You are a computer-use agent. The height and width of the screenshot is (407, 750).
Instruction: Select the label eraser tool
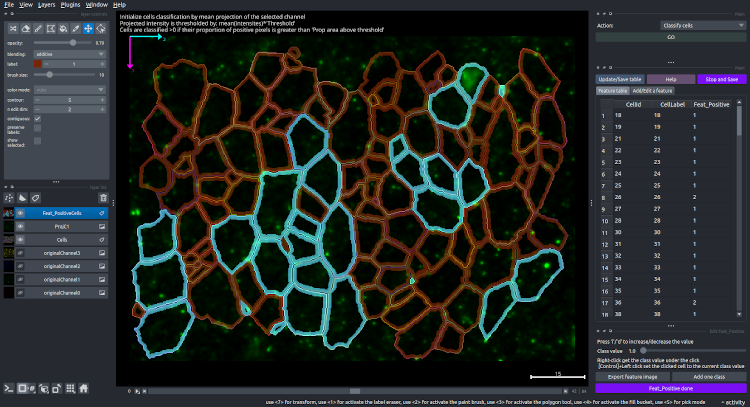coord(24,28)
